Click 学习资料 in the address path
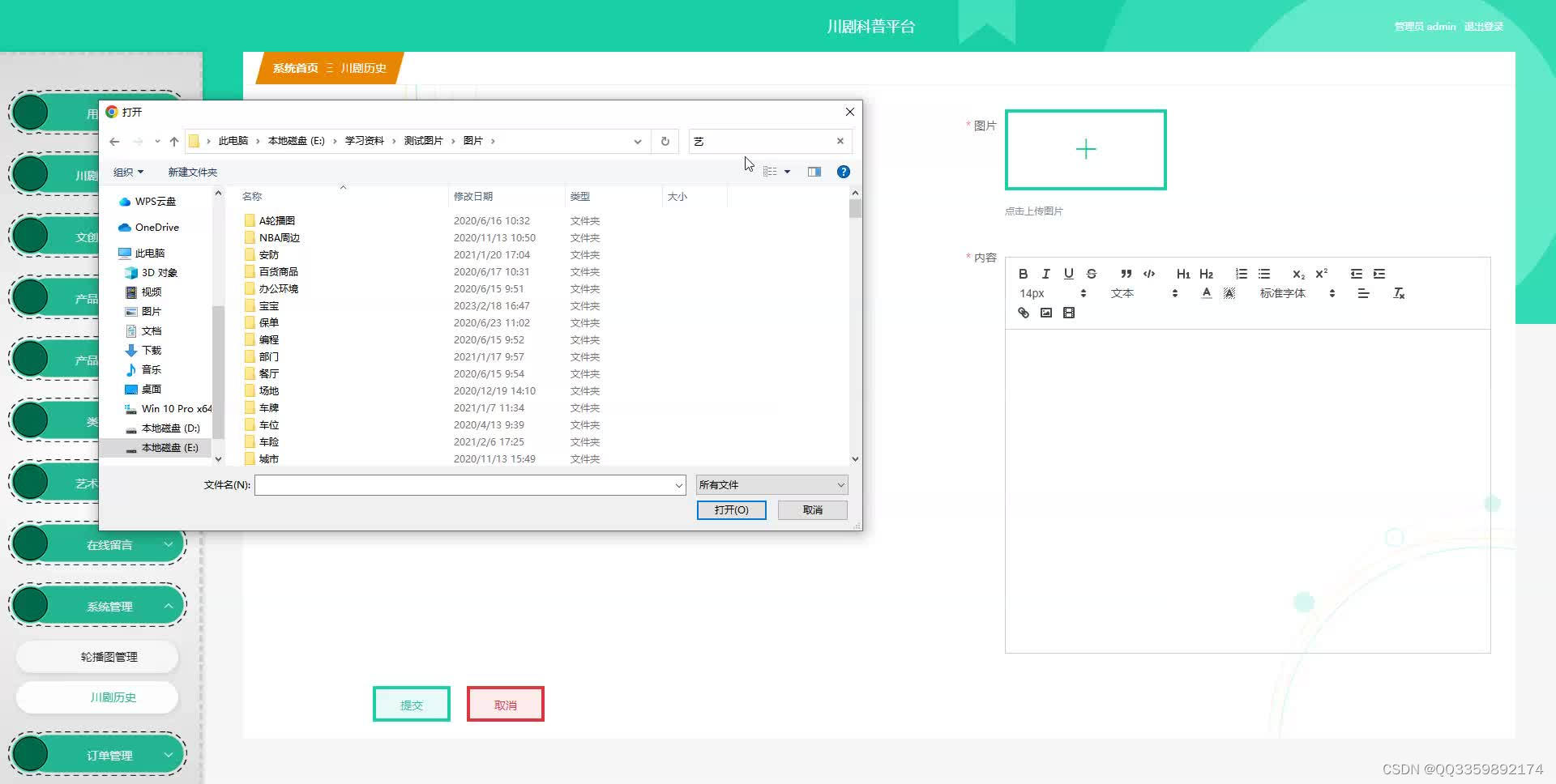 364,141
